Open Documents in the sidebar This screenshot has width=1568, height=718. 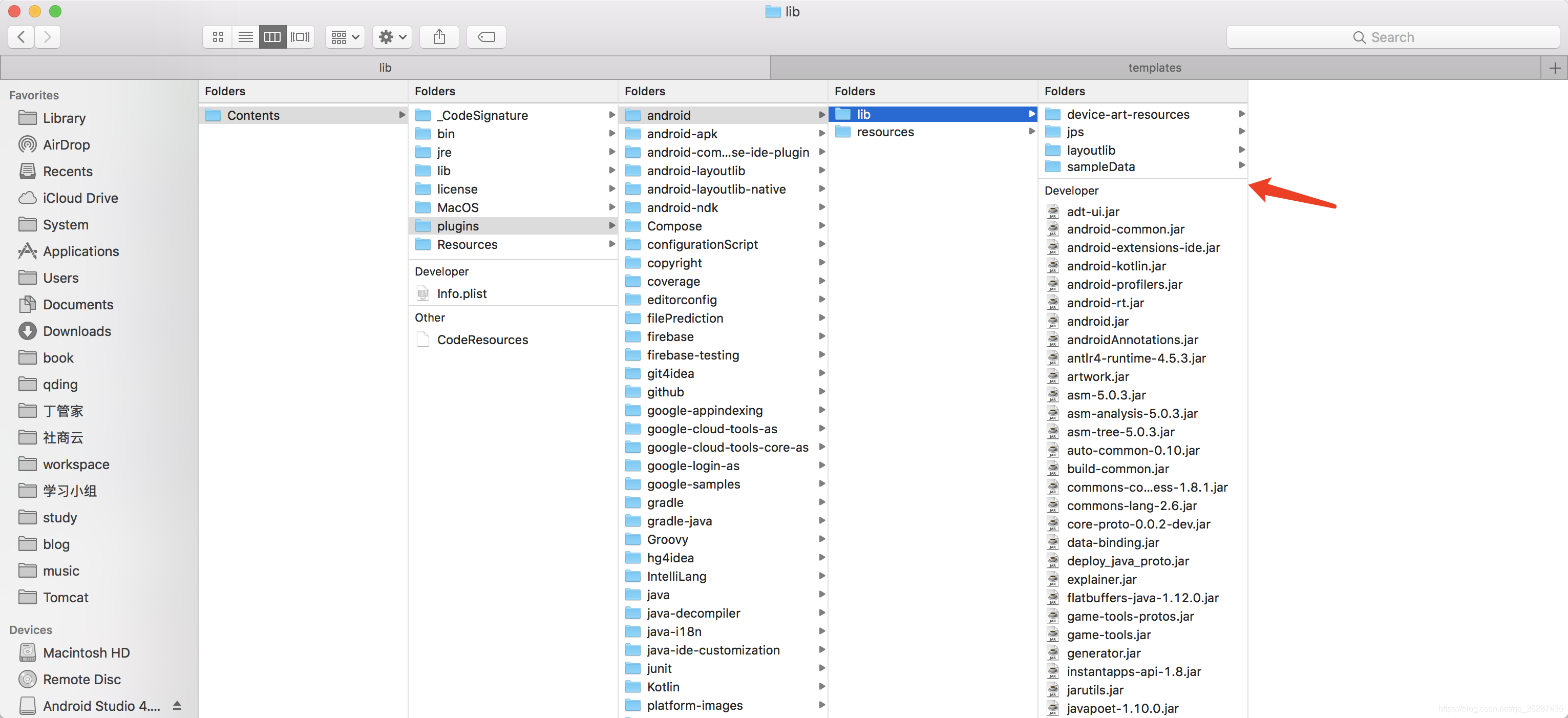point(77,305)
